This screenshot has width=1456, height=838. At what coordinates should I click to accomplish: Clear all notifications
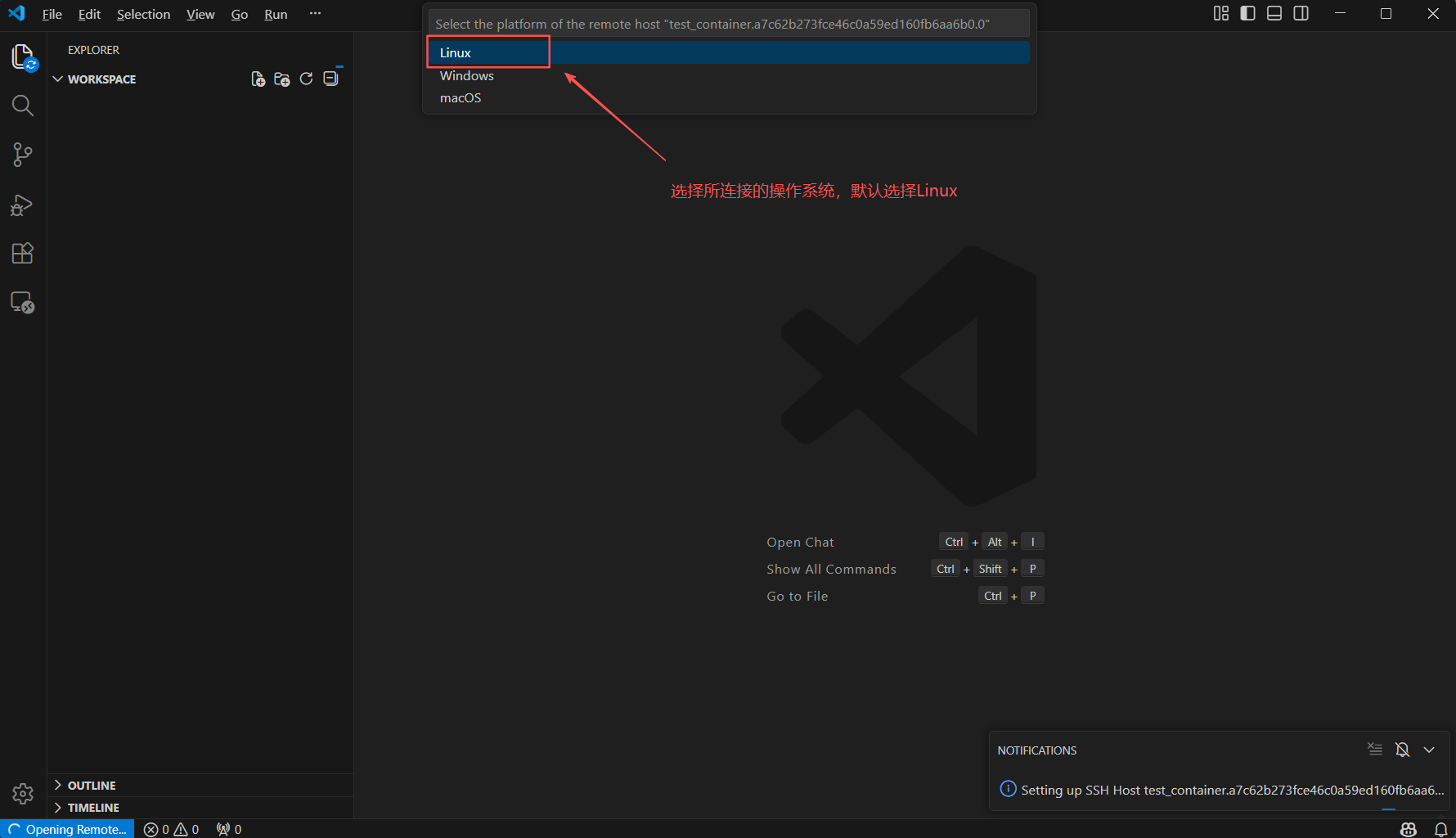pyautogui.click(x=1375, y=749)
